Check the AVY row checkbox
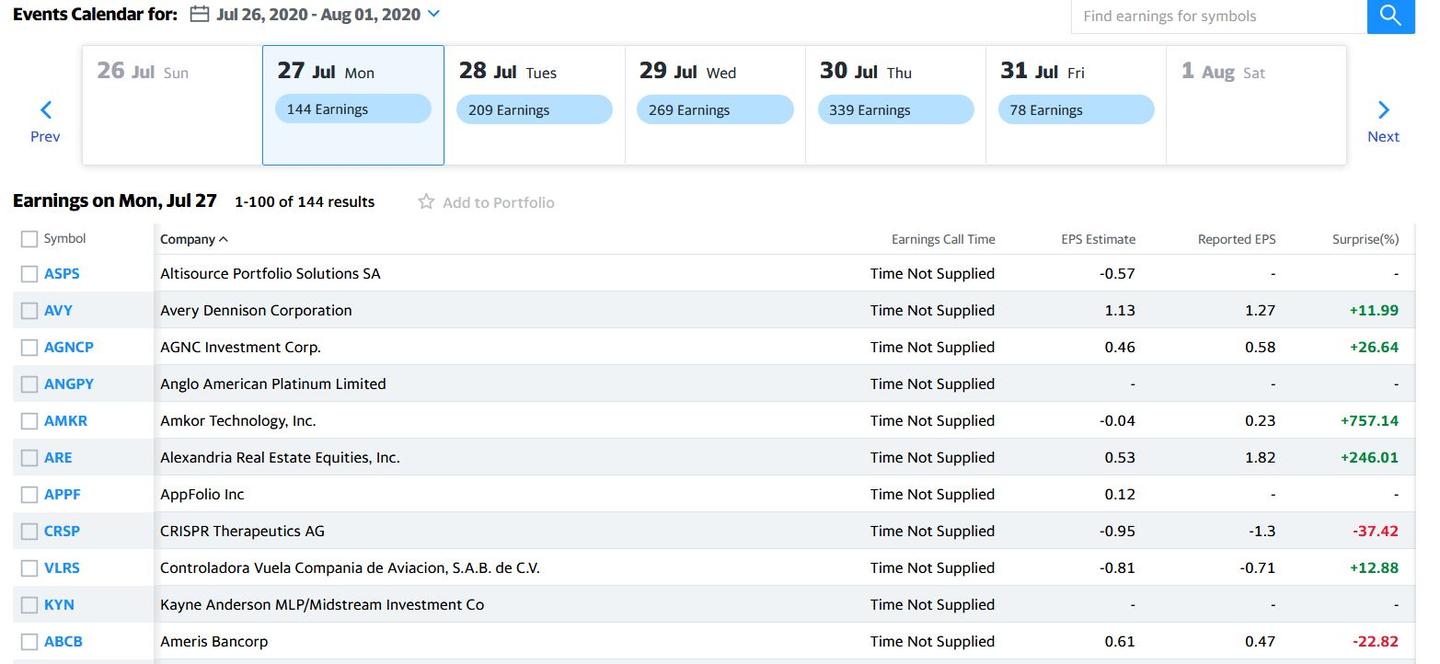The height and width of the screenshot is (664, 1440). point(29,311)
